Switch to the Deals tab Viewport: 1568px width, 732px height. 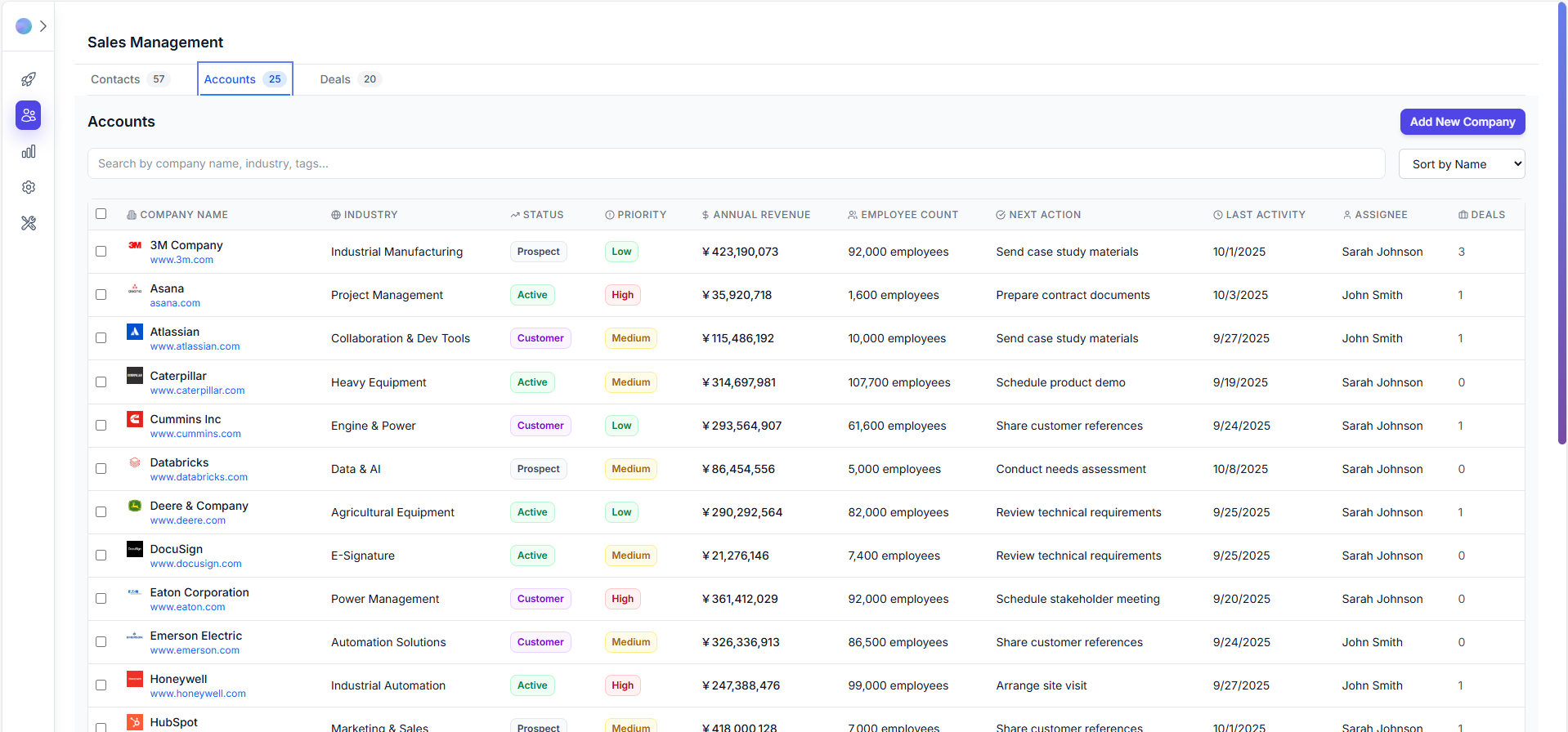(x=349, y=79)
